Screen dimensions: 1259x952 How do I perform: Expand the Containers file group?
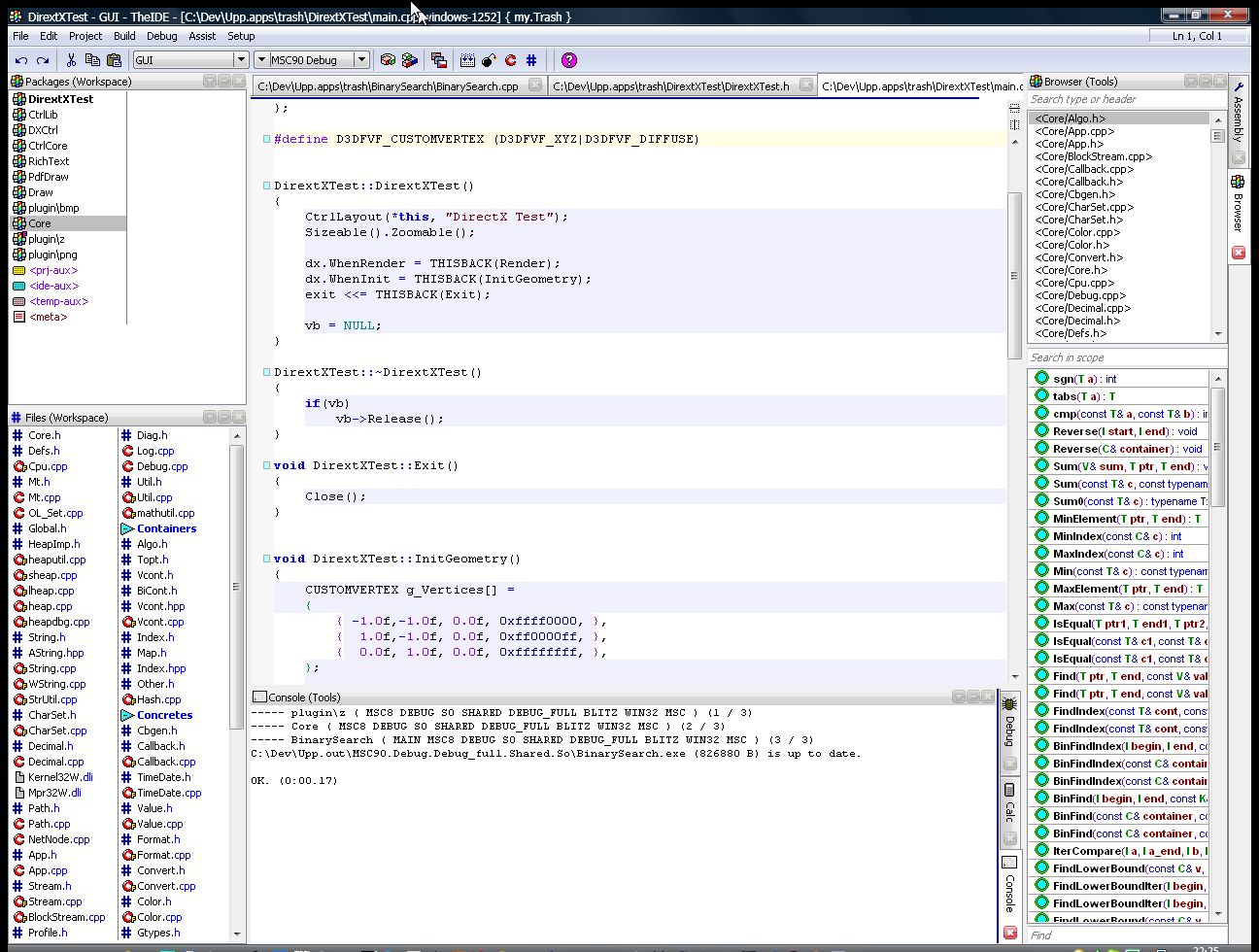pos(127,528)
